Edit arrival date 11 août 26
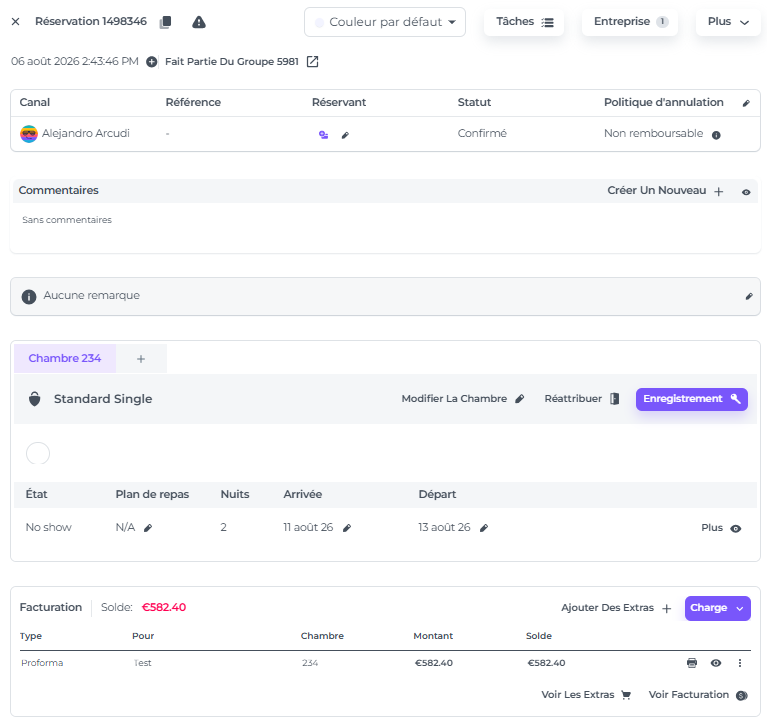 347,528
